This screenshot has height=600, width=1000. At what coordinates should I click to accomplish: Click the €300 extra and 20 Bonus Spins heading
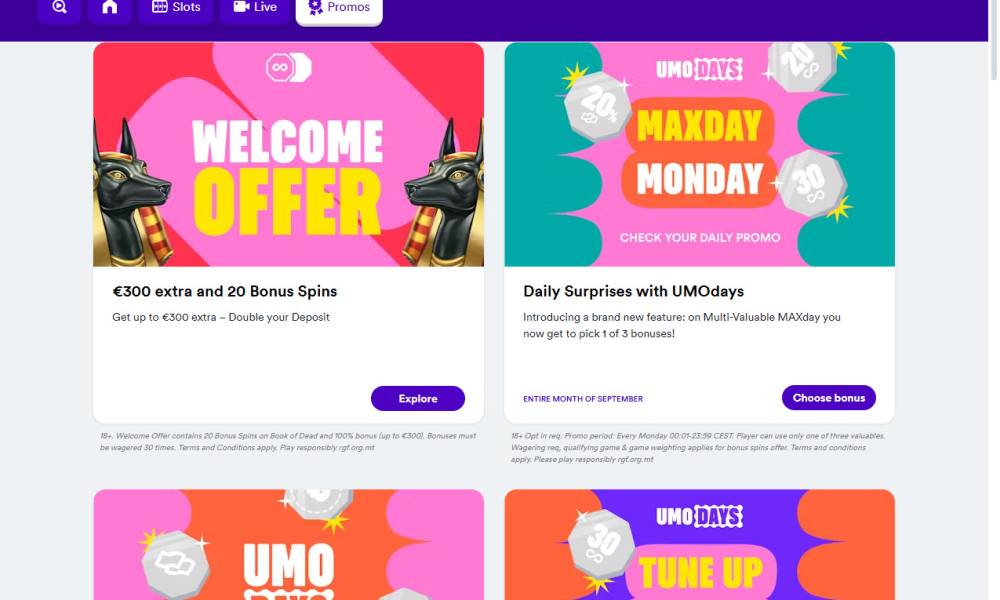(x=224, y=291)
